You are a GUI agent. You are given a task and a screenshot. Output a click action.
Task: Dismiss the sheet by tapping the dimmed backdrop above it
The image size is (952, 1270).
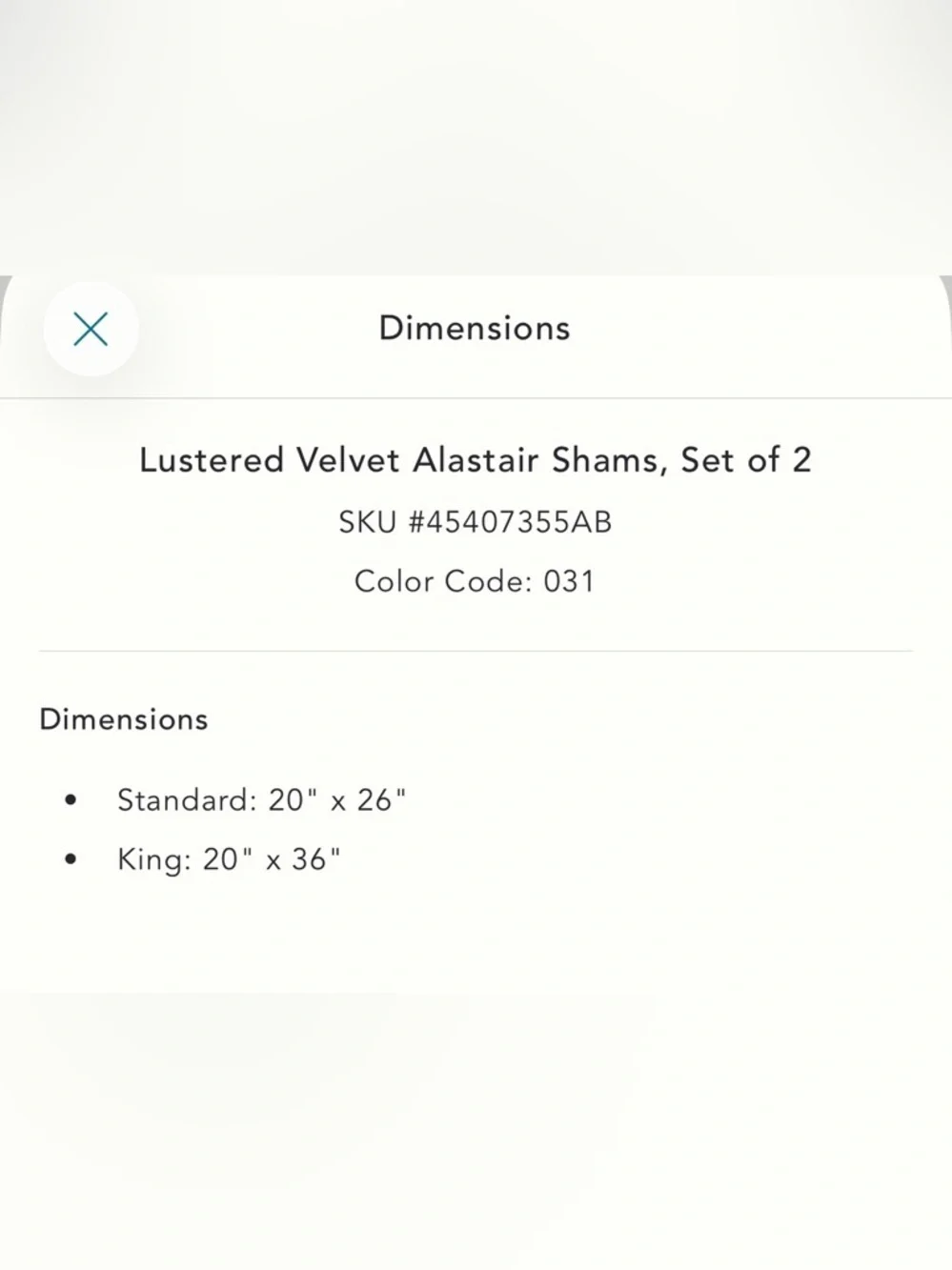pos(476,133)
